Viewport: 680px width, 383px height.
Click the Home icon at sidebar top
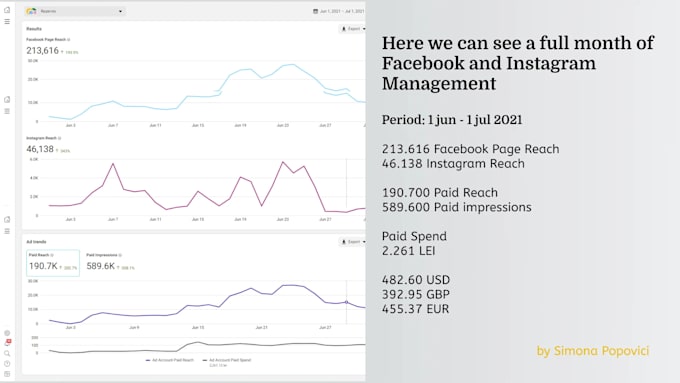[7, 10]
